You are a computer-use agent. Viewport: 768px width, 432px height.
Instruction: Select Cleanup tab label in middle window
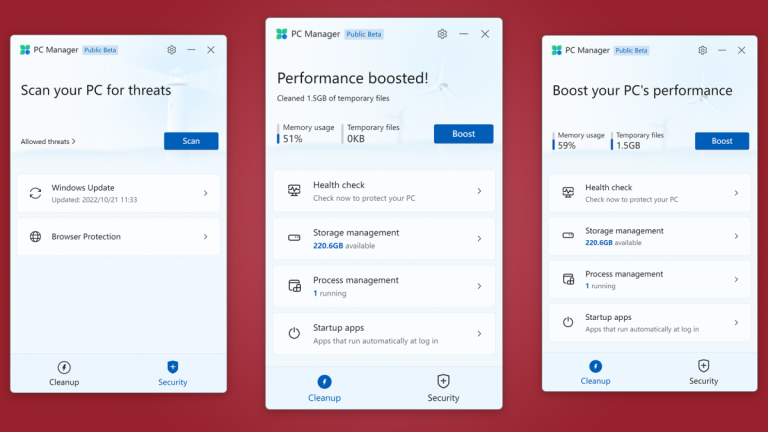pyautogui.click(x=324, y=398)
